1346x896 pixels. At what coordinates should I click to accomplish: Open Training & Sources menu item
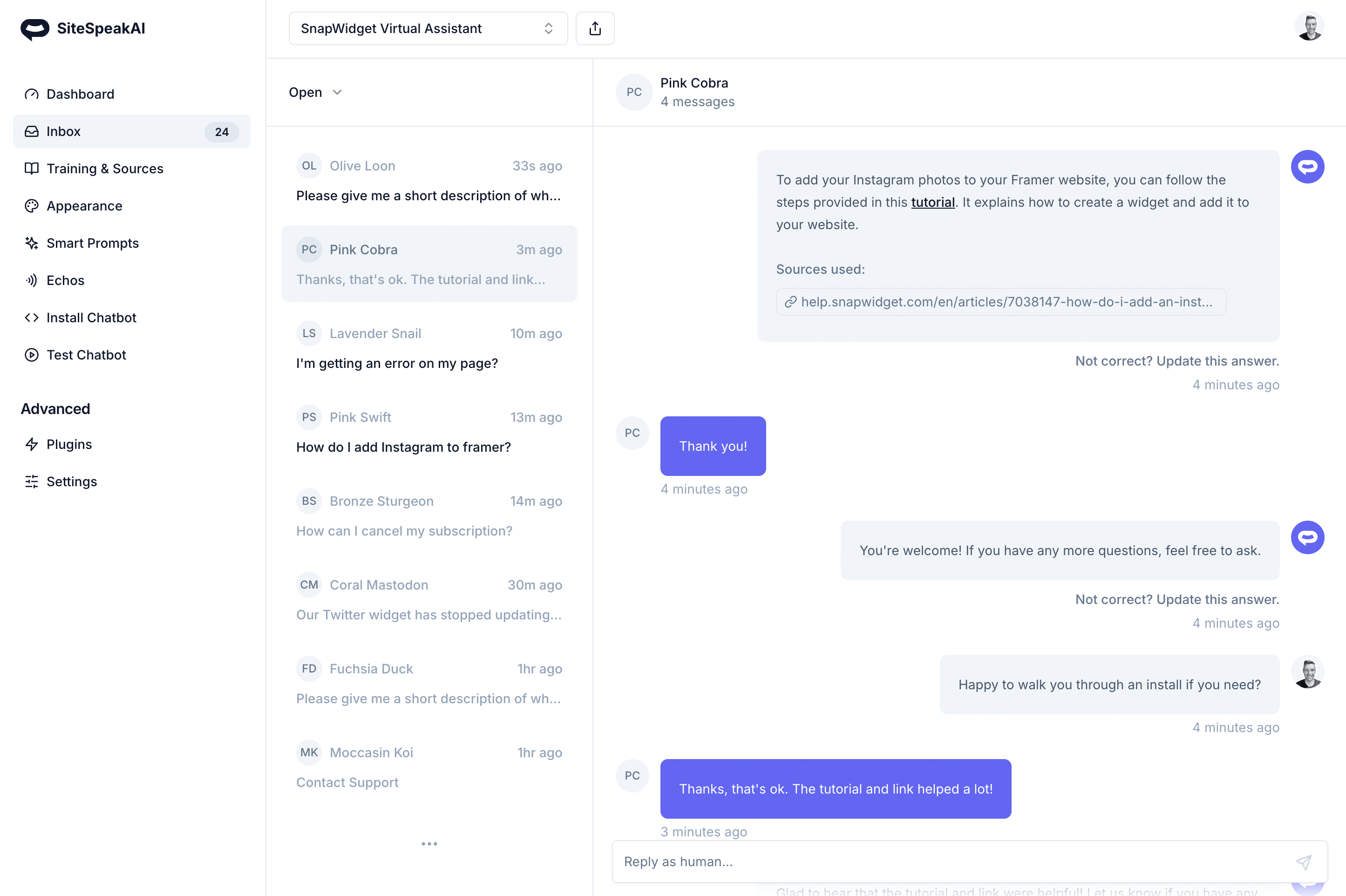click(x=104, y=169)
